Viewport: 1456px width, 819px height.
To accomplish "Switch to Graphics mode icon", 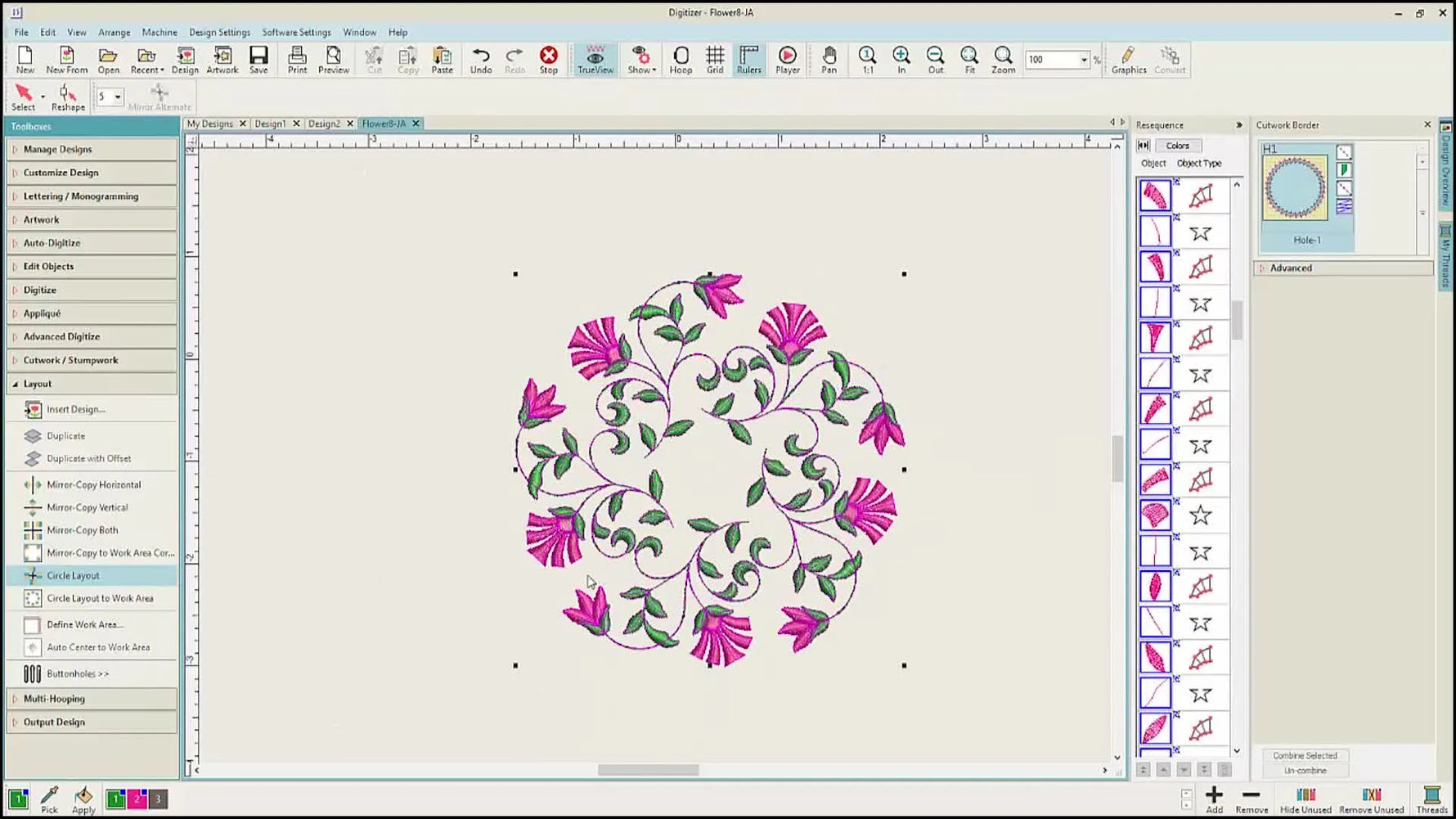I will click(x=1128, y=60).
